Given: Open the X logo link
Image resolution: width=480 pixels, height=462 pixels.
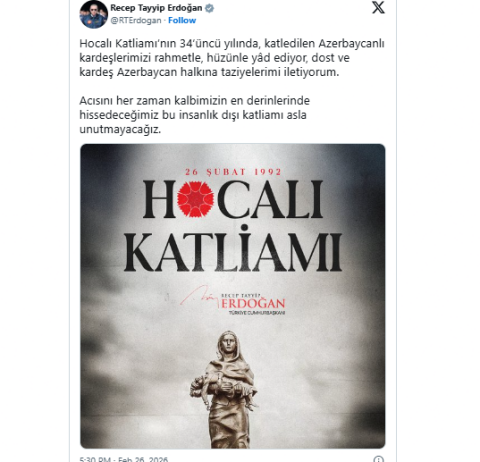Looking at the screenshot, I should pyautogui.click(x=378, y=7).
